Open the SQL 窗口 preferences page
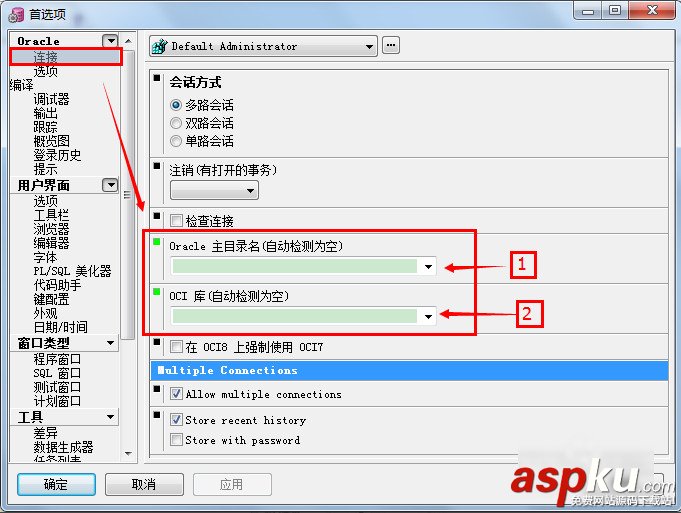Image resolution: width=681 pixels, height=513 pixels. [x=57, y=373]
